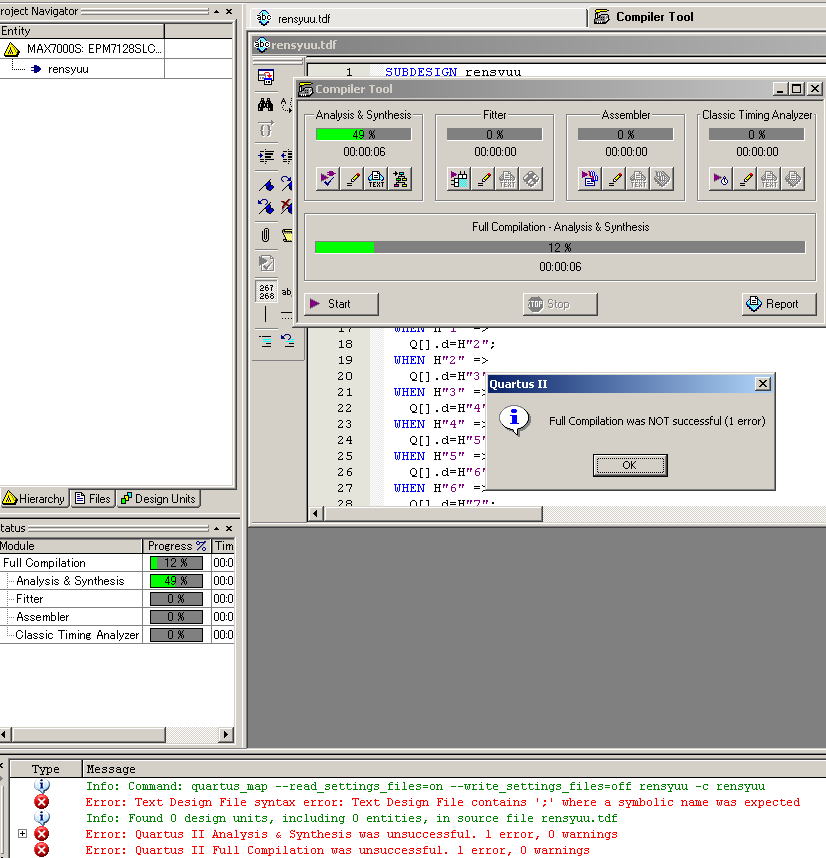This screenshot has height=858, width=826.
Task: Select the Info: Command quartus_map message
Action: point(425,786)
